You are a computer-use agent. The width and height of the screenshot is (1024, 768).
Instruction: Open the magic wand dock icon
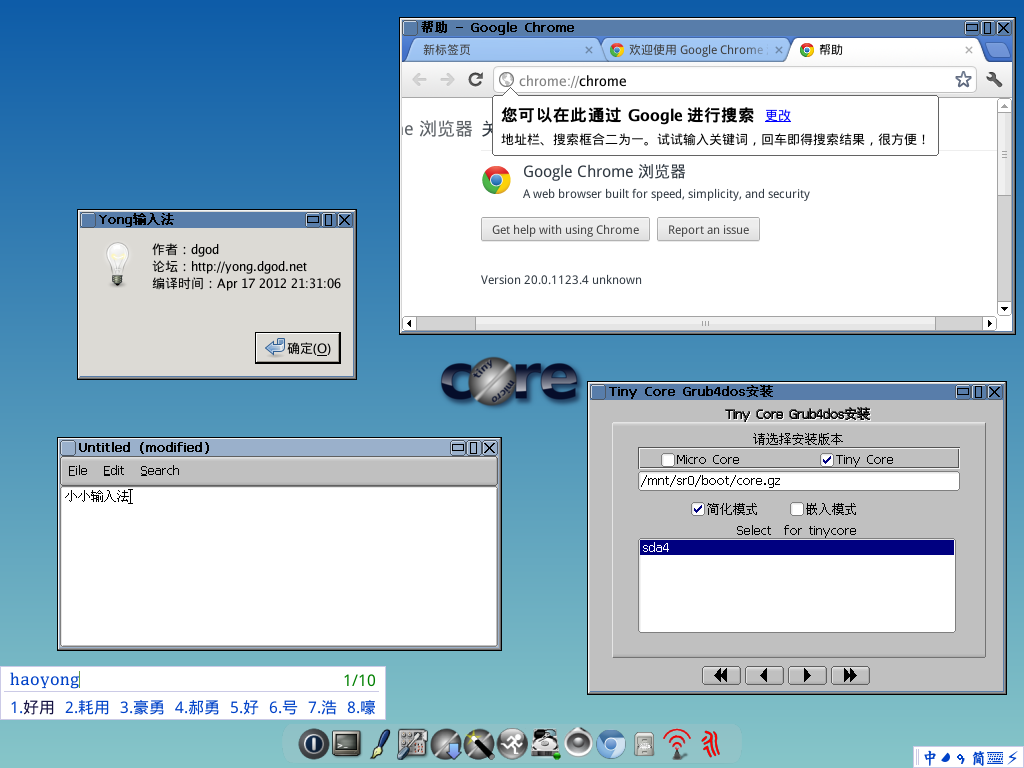[x=479, y=744]
